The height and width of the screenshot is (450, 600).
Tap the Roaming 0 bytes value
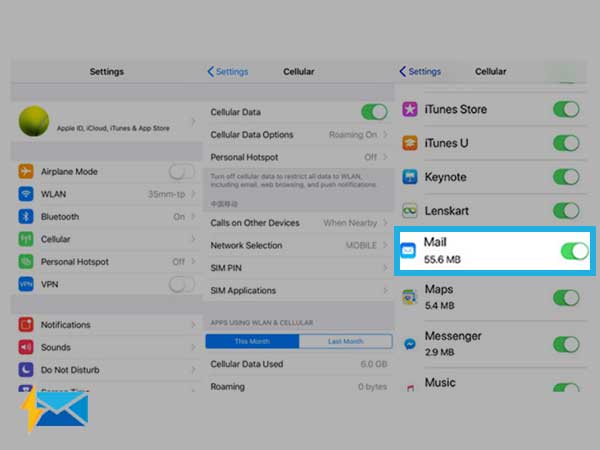coord(372,386)
